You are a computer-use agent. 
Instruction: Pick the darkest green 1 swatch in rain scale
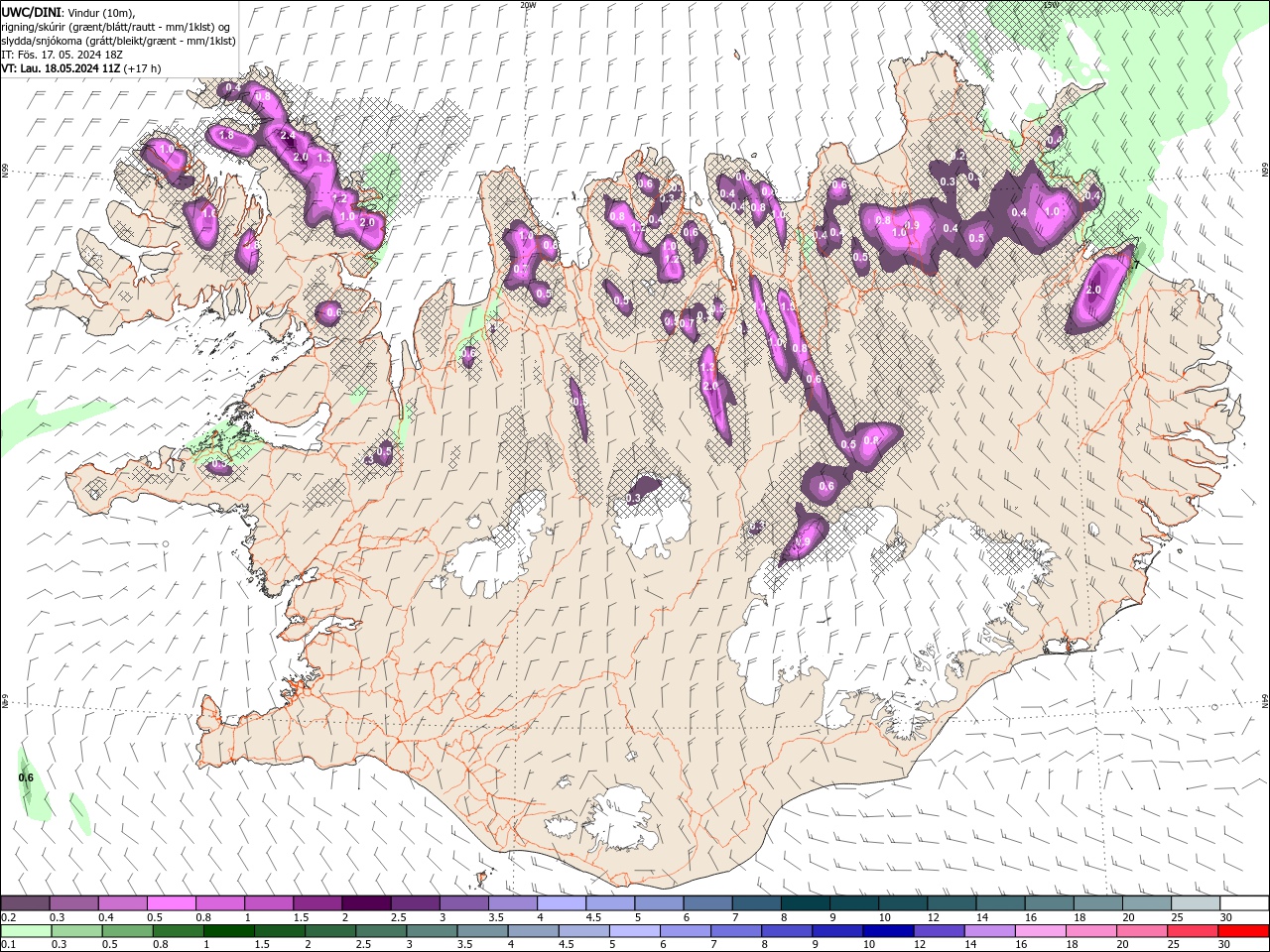[x=230, y=931]
